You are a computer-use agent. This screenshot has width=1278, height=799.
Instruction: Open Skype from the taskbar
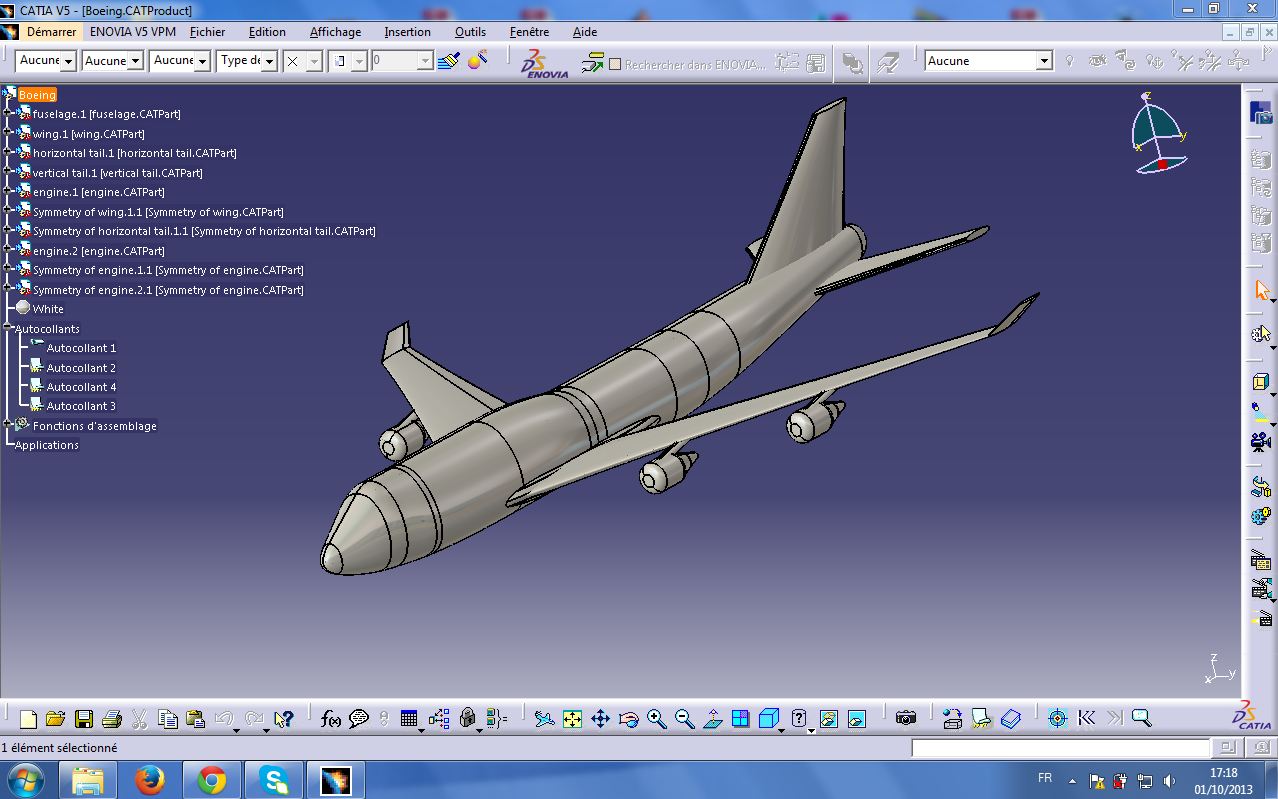pyautogui.click(x=273, y=780)
